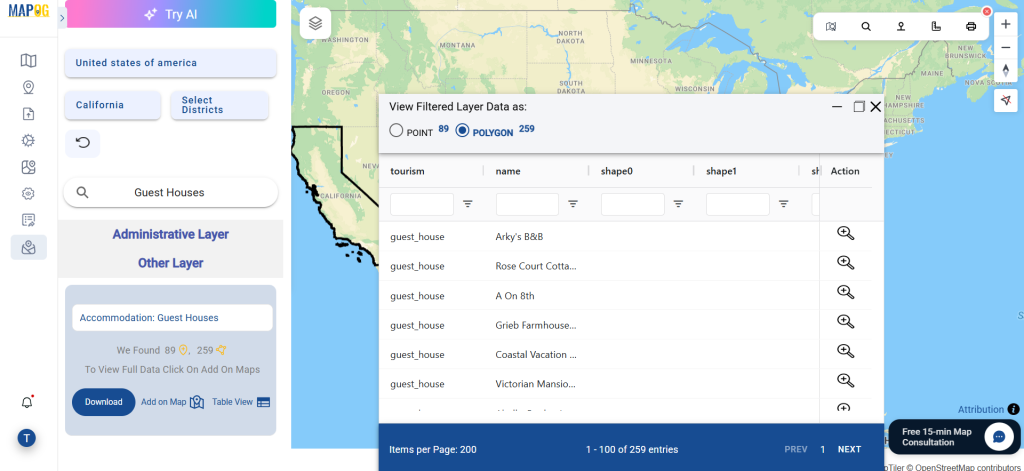Open filter menu for shape0 column
Image resolution: width=1024 pixels, height=471 pixels.
(x=679, y=204)
